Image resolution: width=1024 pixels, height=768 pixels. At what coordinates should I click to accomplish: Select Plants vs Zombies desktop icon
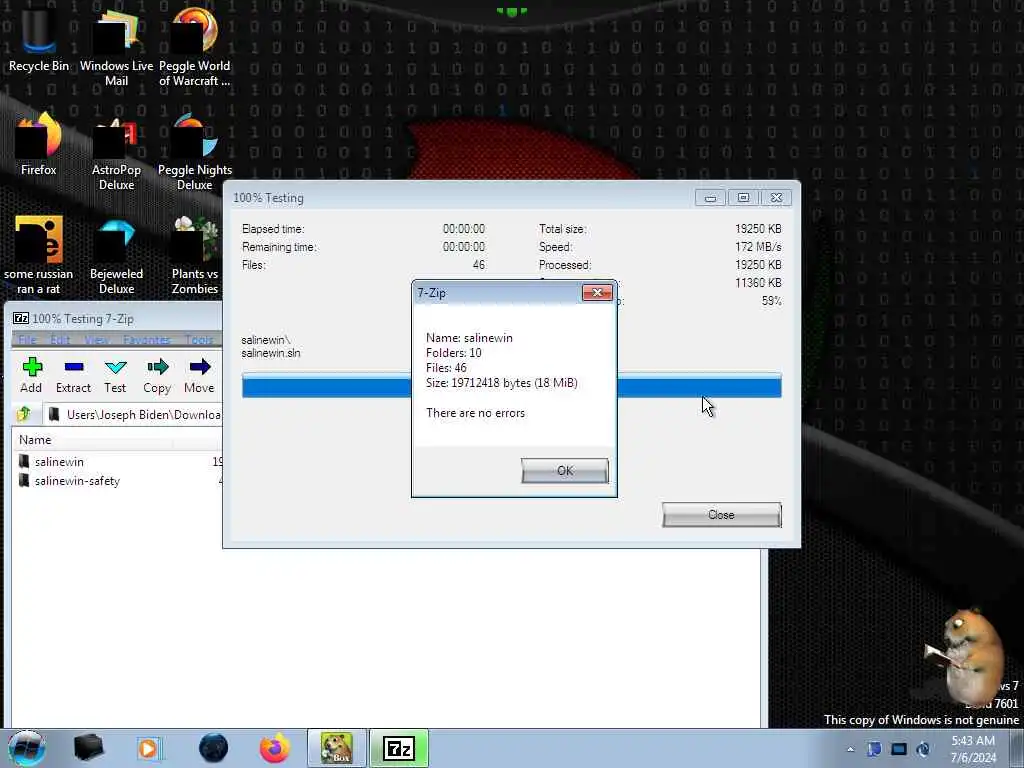pyautogui.click(x=195, y=255)
